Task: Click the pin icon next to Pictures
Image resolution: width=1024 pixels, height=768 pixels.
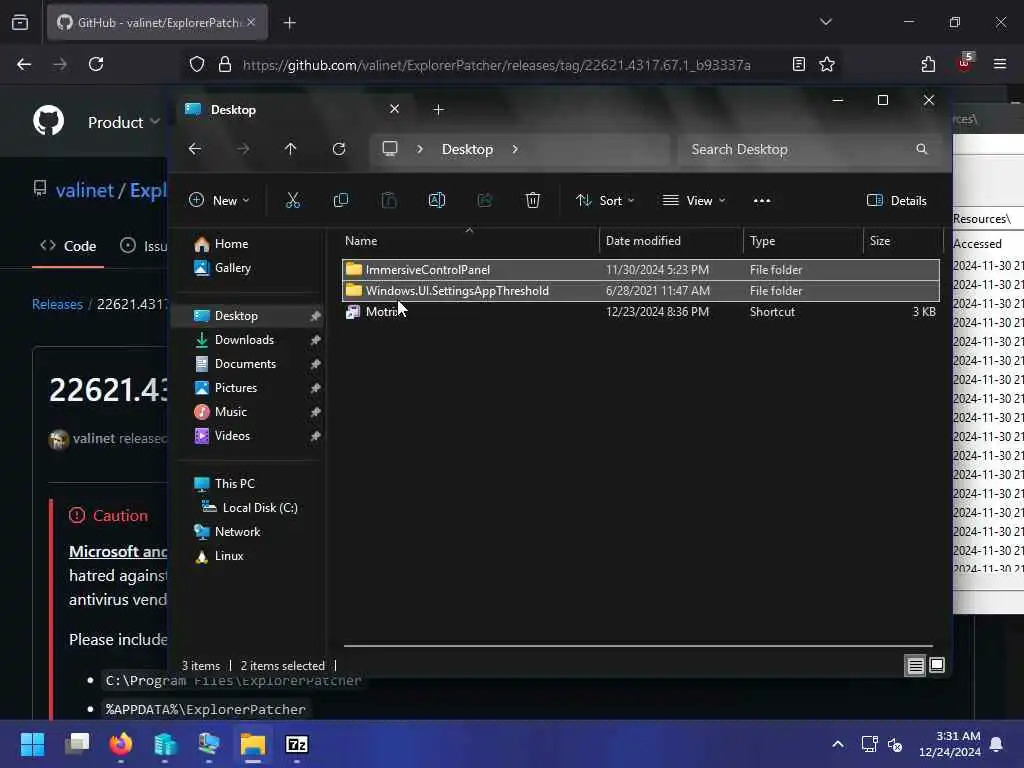Action: [315, 389]
